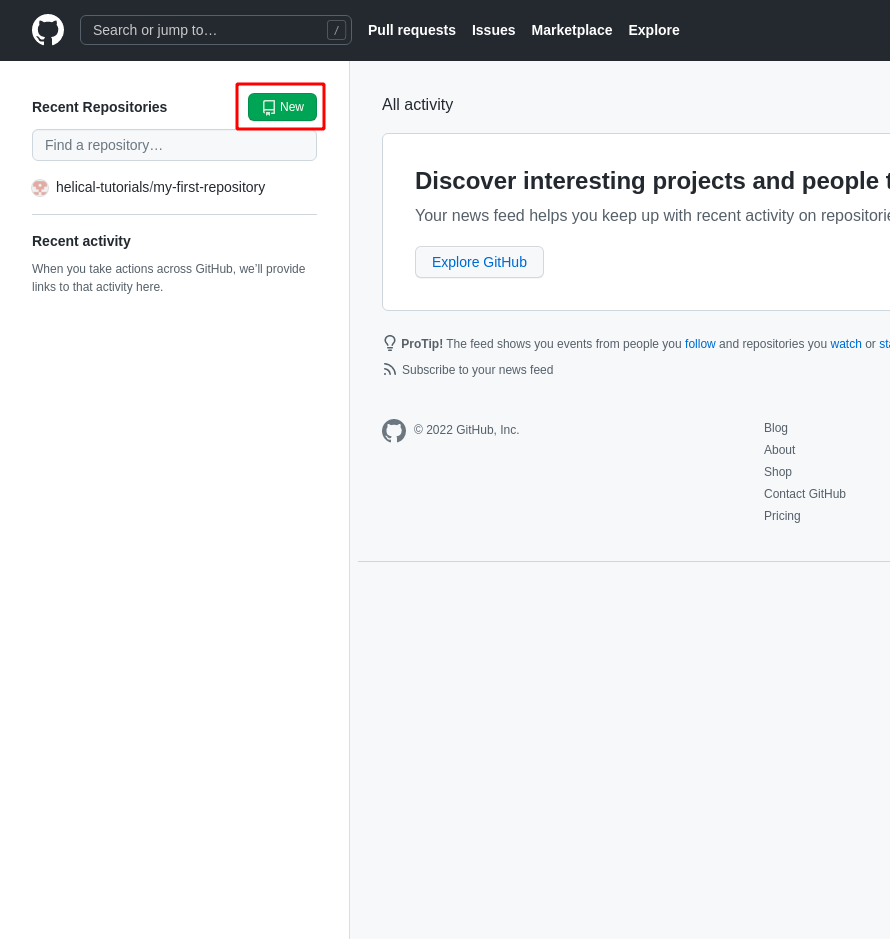Click the 'watch' link in the ProTip

846,344
